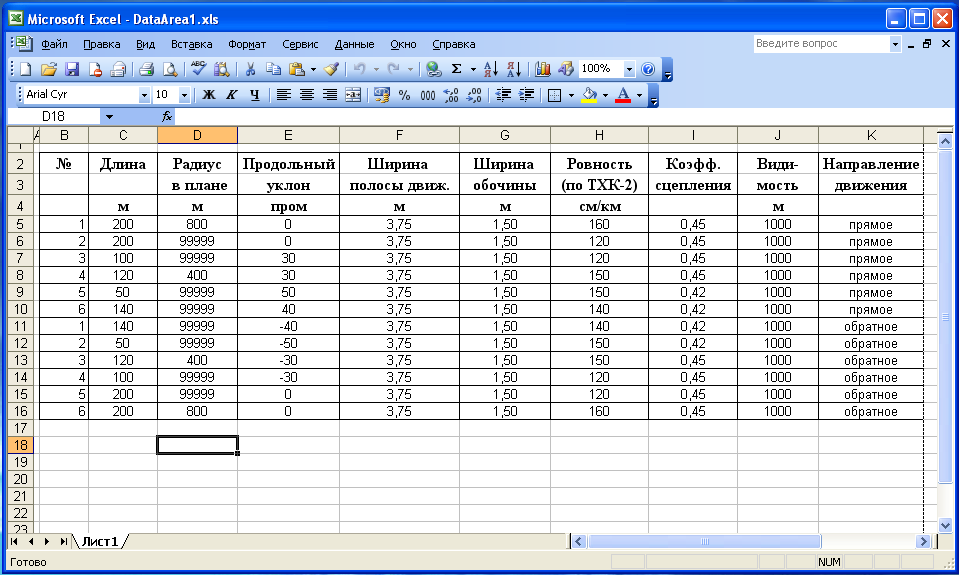Launch the Chart Wizard icon
This screenshot has width=959, height=575.
click(x=542, y=69)
